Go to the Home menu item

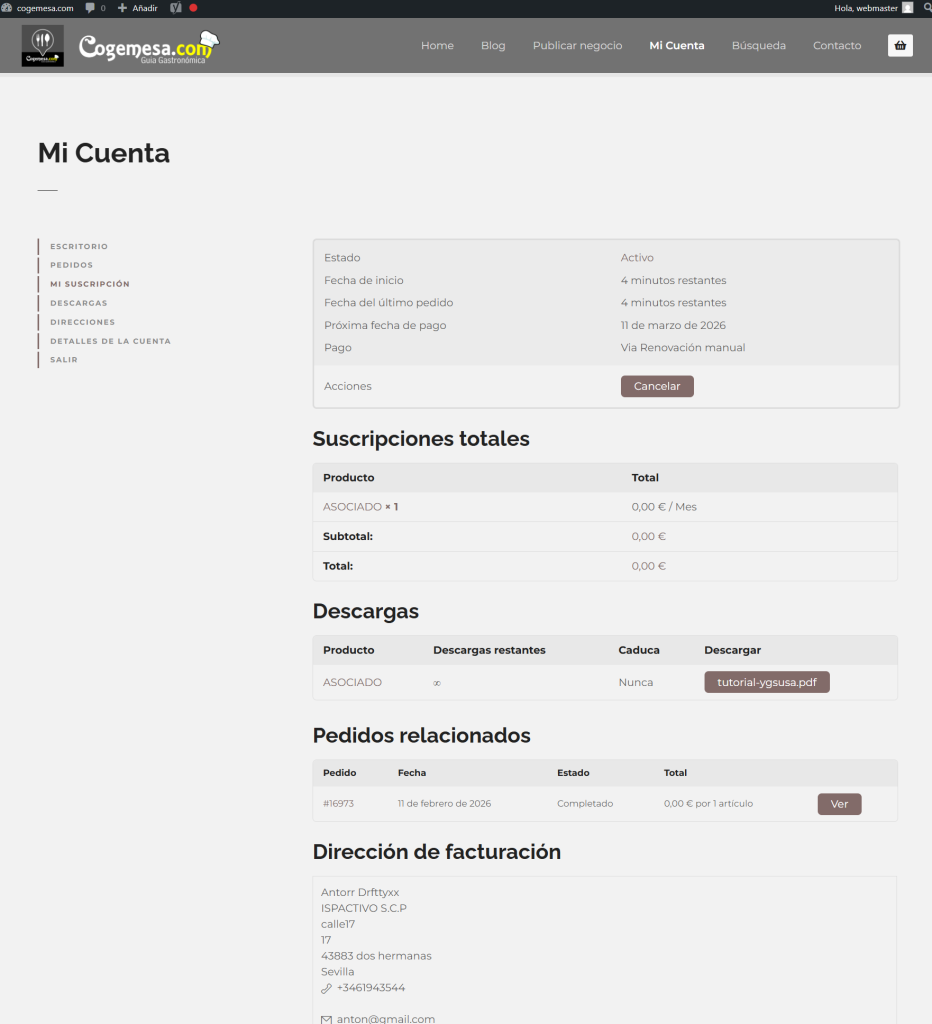pyautogui.click(x=437, y=46)
